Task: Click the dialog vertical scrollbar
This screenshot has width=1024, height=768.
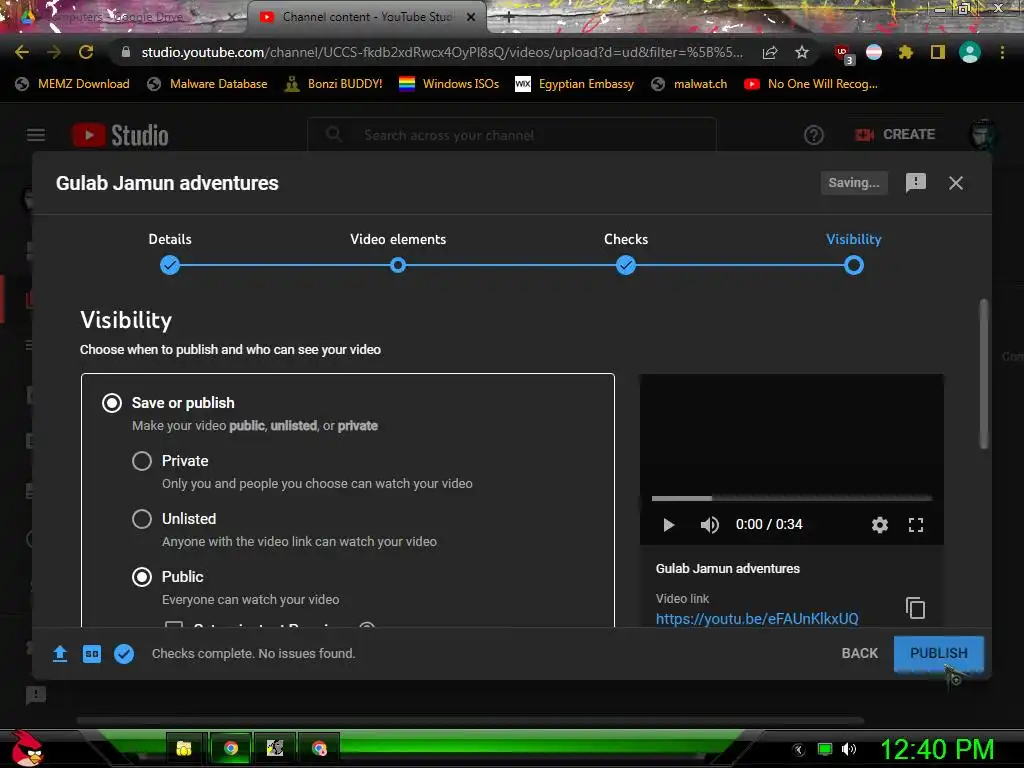Action: (x=984, y=374)
